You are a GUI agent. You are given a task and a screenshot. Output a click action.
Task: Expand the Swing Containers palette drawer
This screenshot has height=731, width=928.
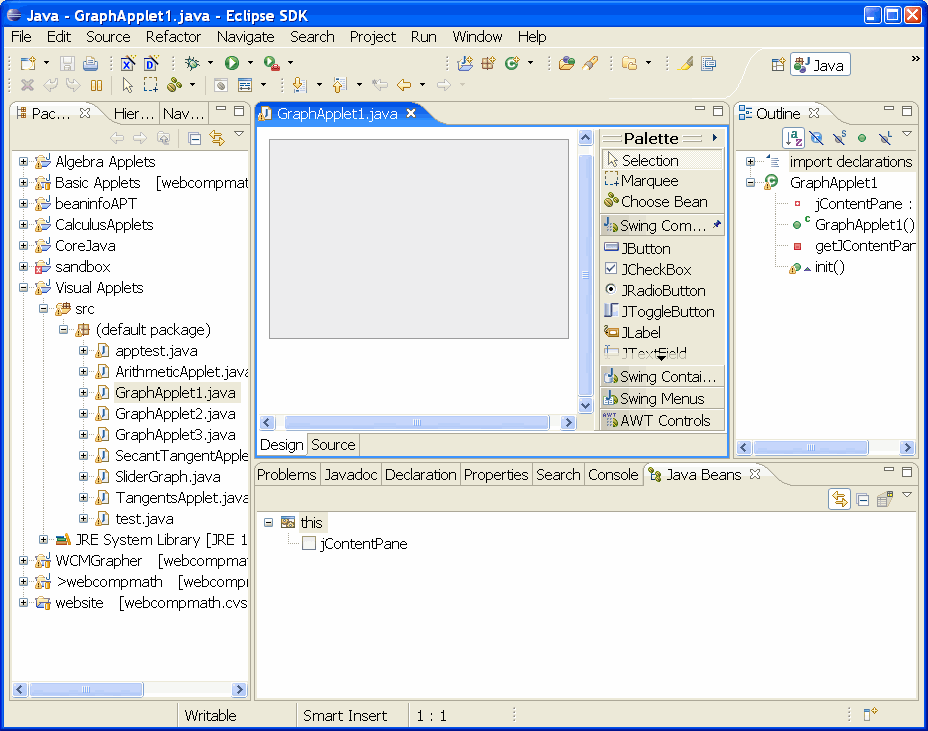662,376
